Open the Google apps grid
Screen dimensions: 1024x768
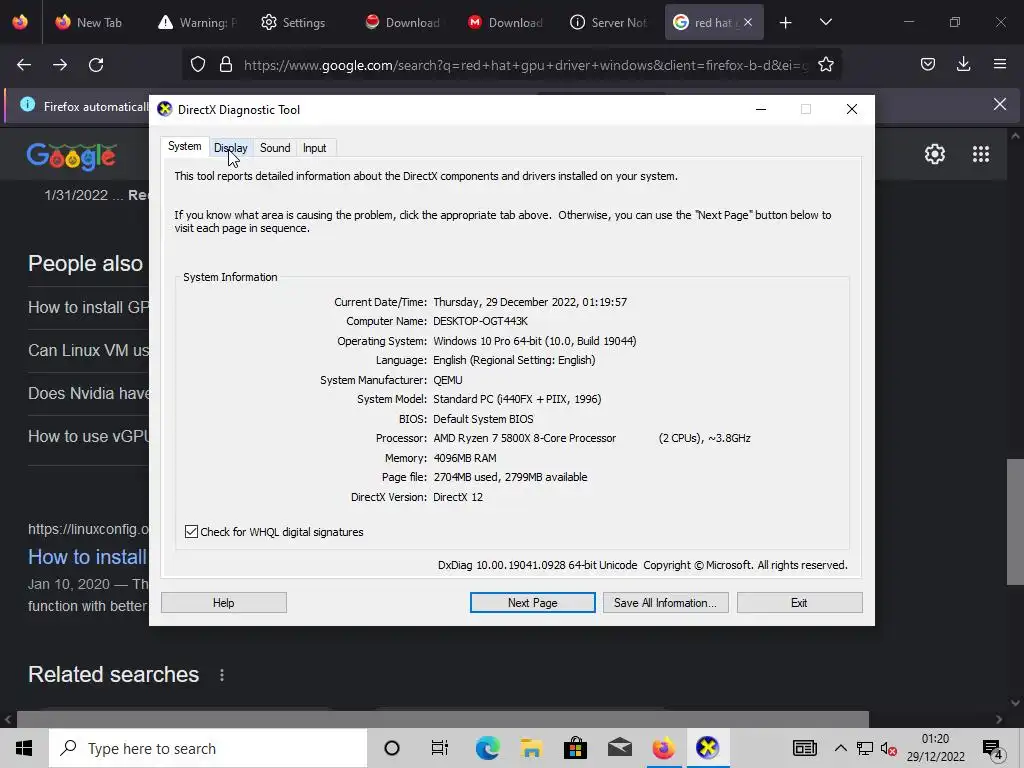coord(980,154)
